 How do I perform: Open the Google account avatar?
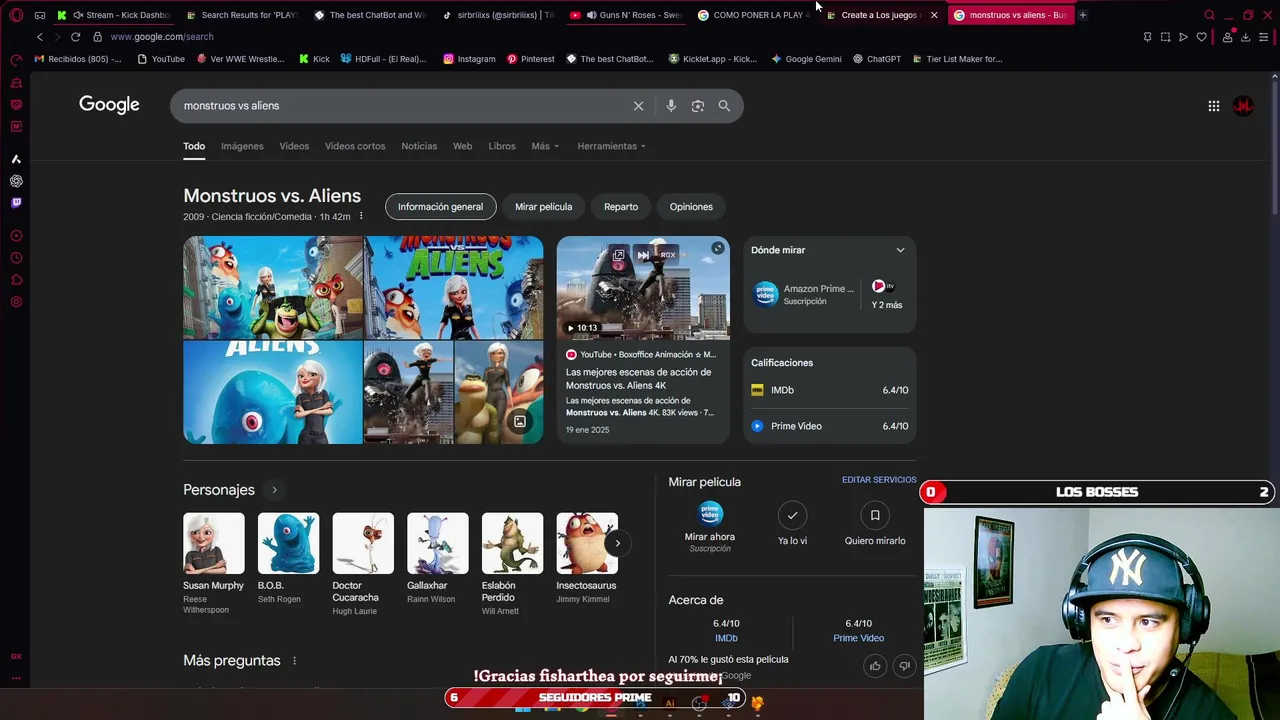1243,106
